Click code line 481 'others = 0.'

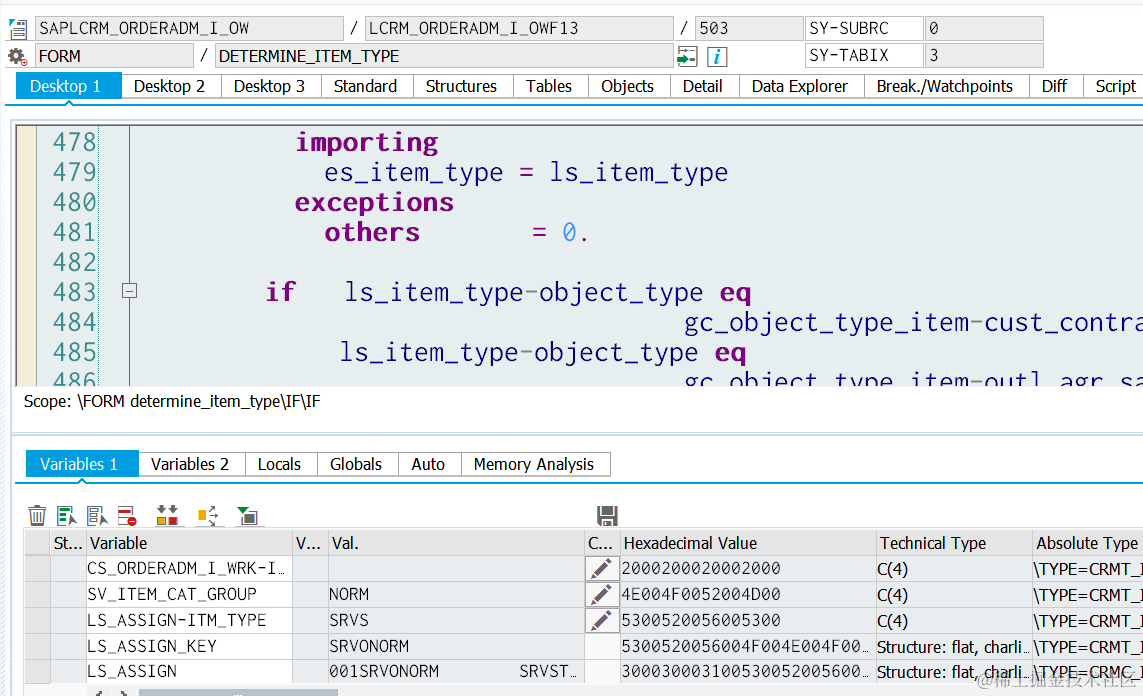(x=456, y=232)
